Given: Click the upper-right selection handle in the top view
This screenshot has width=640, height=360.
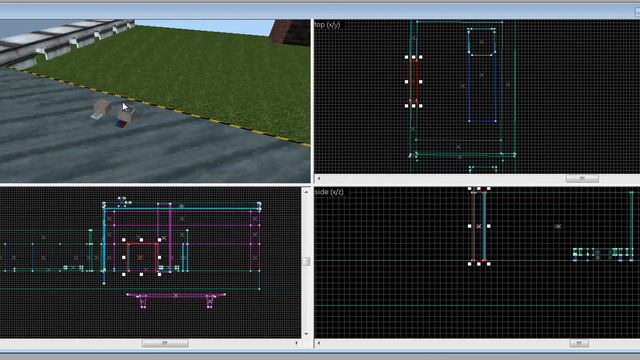Looking at the screenshot, I should click(421, 57).
